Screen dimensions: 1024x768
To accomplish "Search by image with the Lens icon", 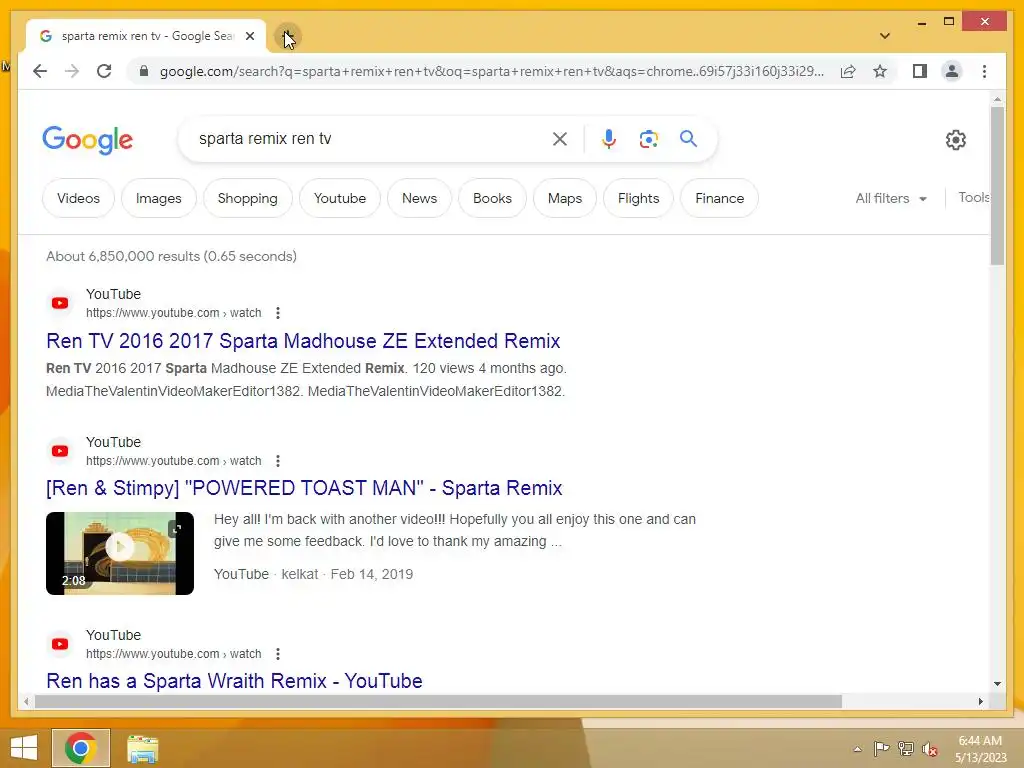I will pyautogui.click(x=648, y=138).
